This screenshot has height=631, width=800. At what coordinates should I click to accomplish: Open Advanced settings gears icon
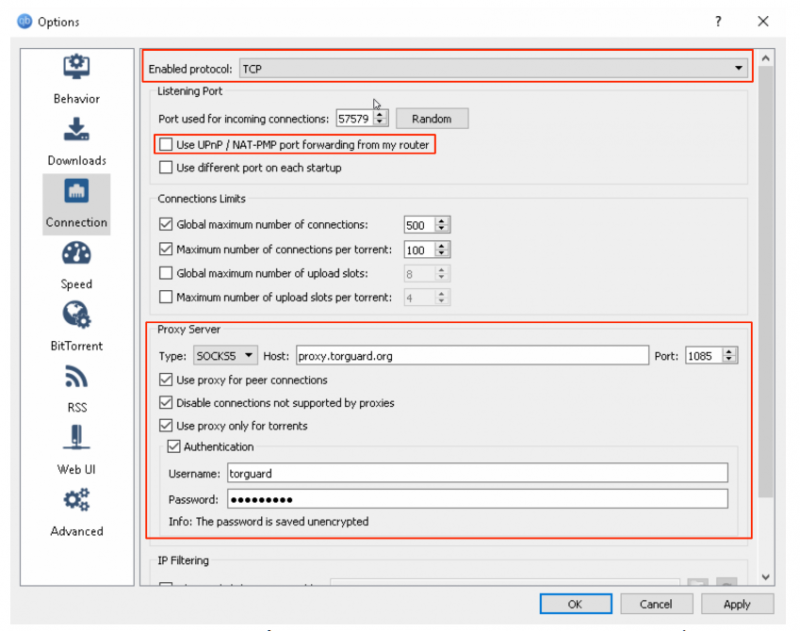coord(76,500)
